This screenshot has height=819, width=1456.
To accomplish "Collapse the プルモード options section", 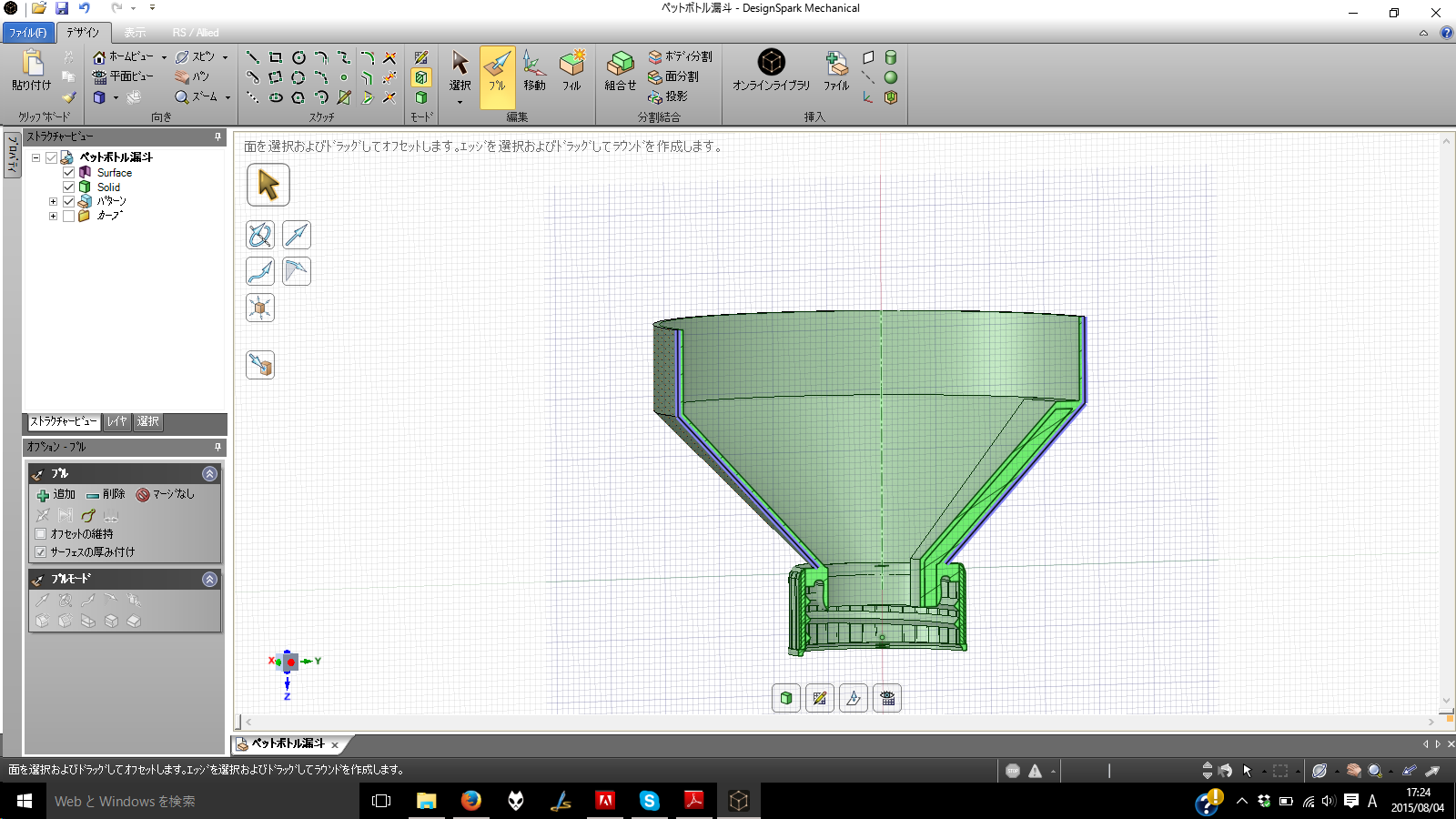I will point(210,580).
